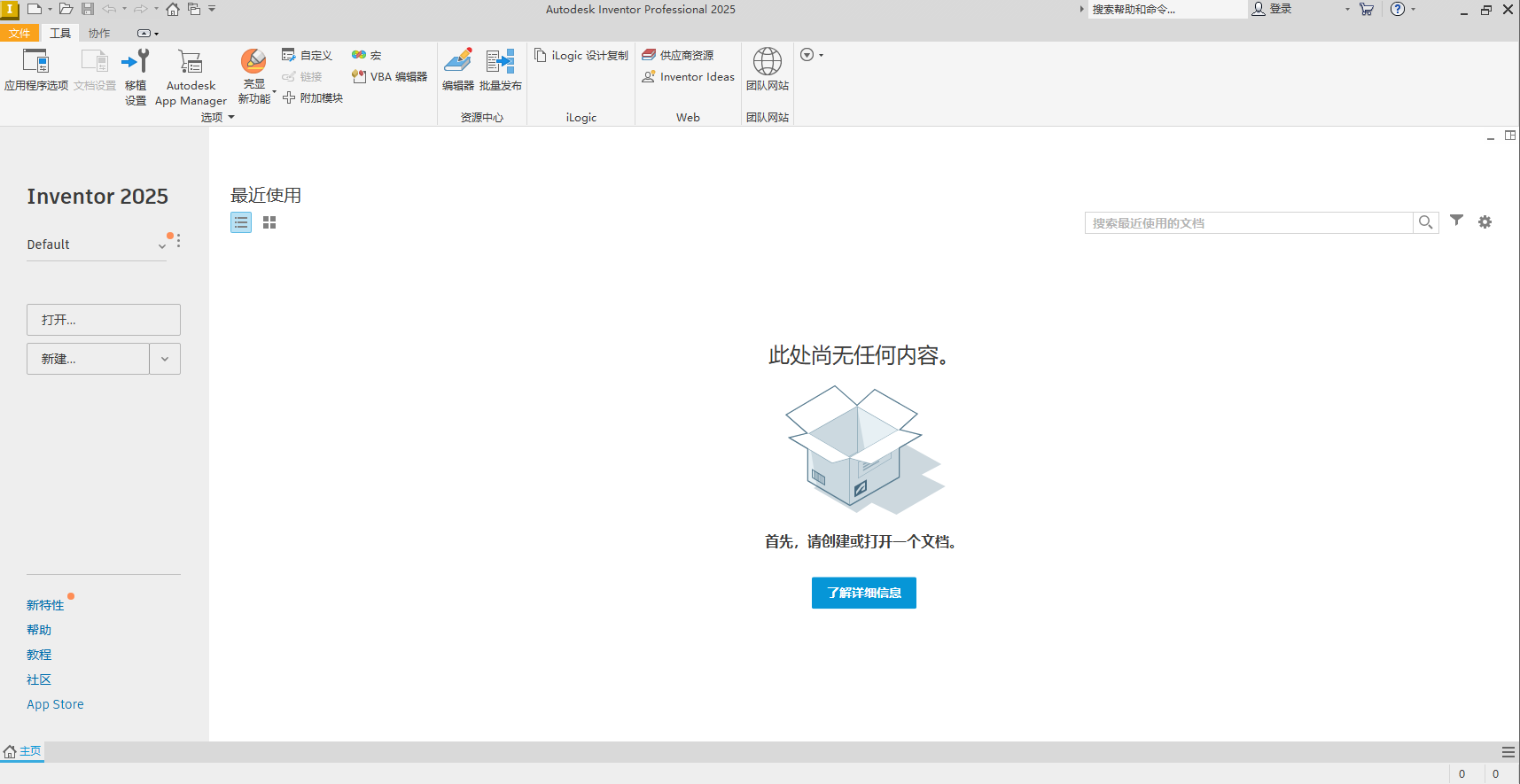Toggle the recent documents filter

(1456, 221)
